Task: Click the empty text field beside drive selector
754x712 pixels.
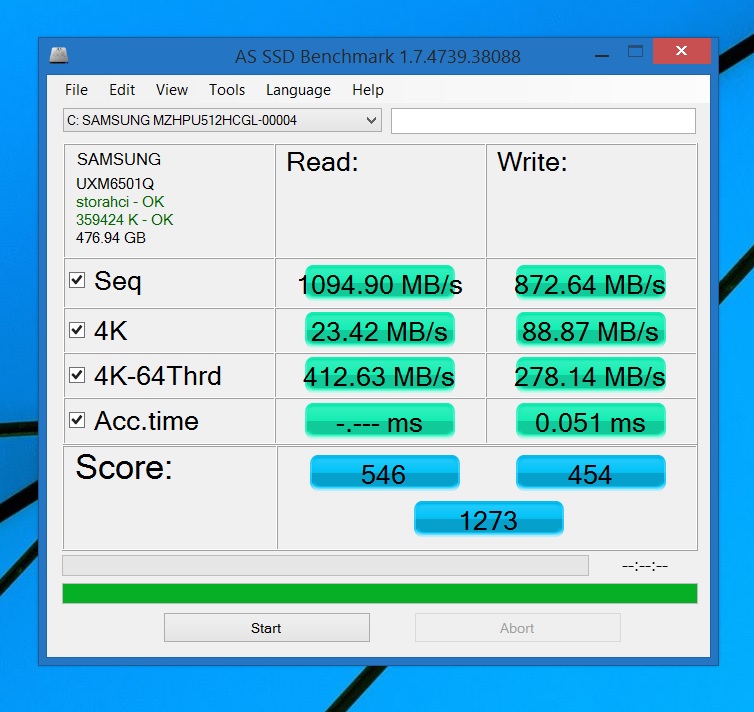Action: tap(543, 121)
